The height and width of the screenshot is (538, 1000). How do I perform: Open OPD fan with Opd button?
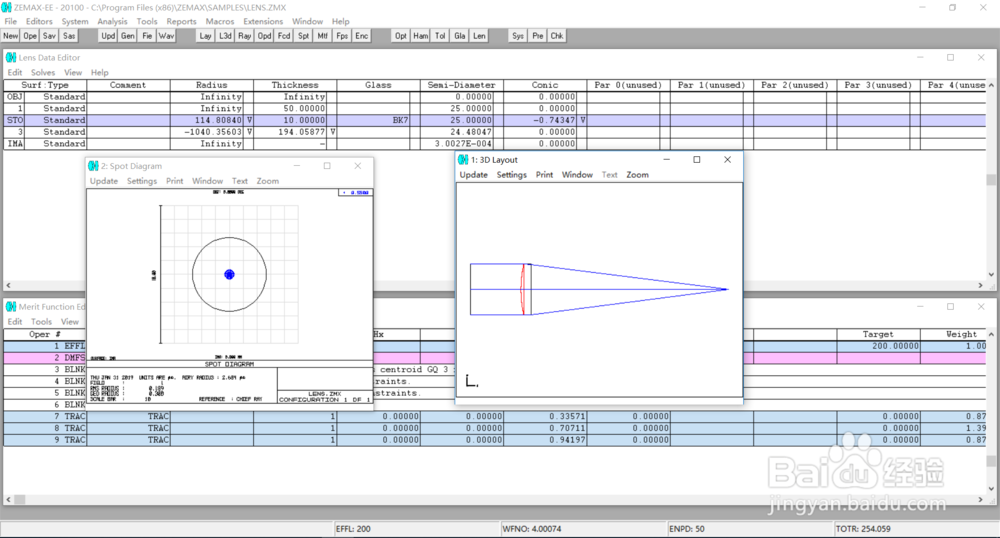[264, 36]
